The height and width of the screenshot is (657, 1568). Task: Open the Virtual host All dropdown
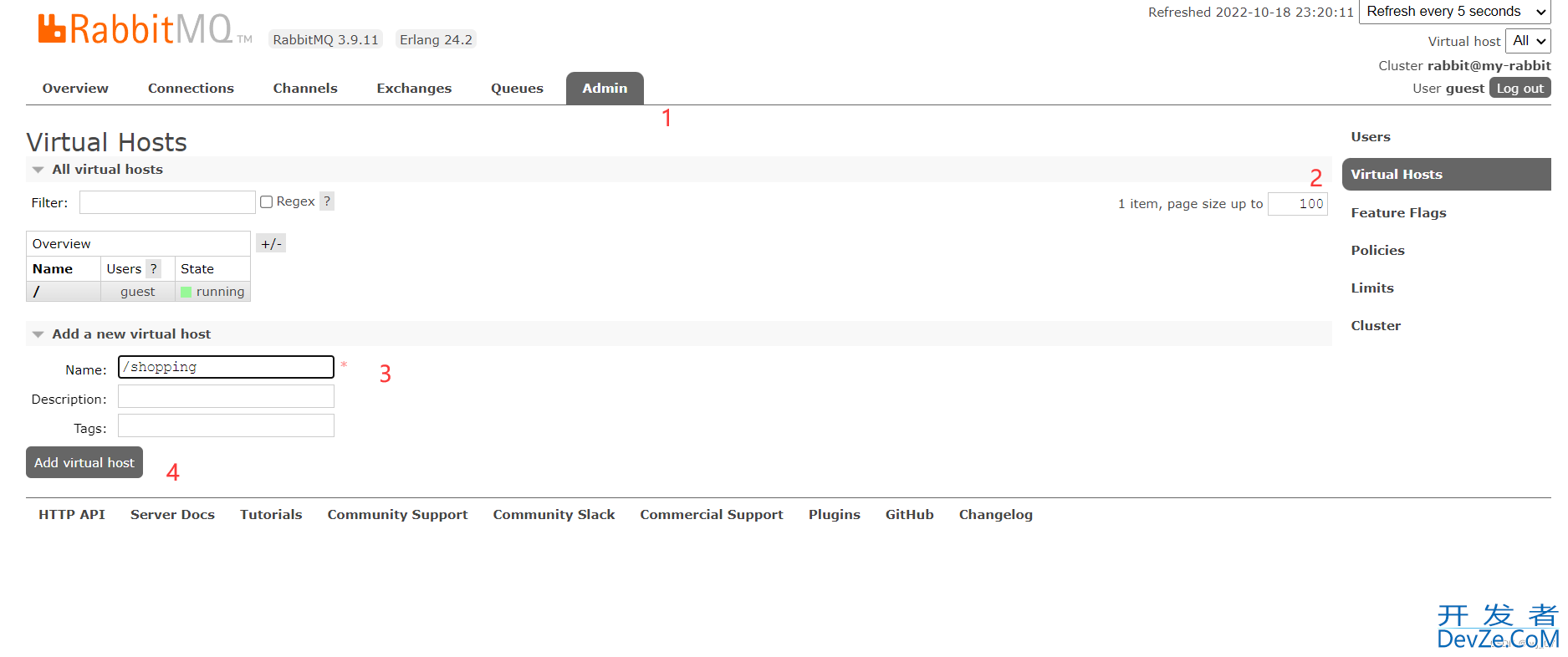pos(1528,41)
